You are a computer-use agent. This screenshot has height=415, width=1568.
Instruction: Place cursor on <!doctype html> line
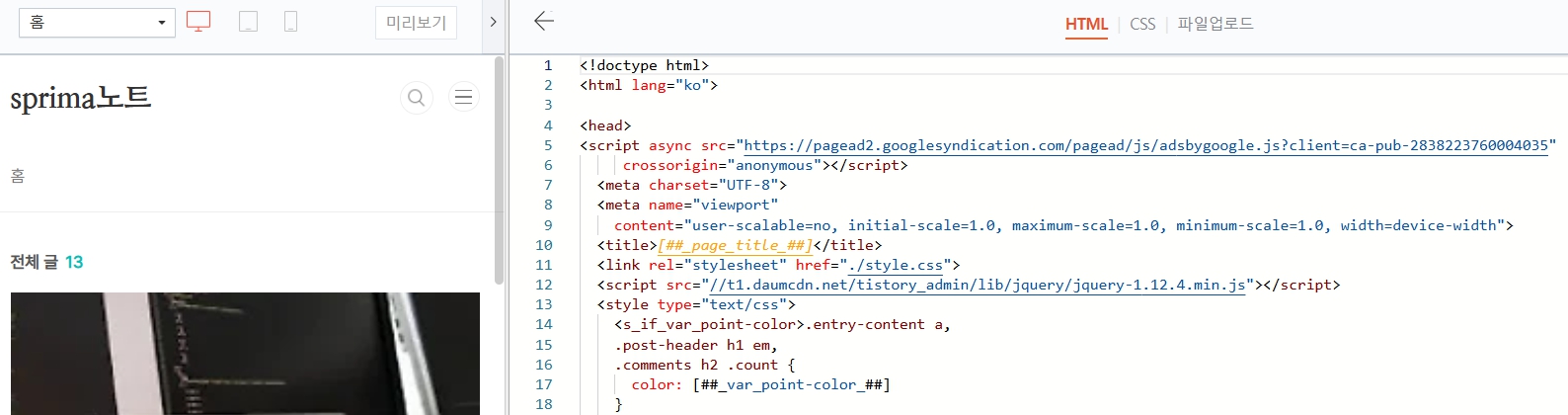pos(644,65)
